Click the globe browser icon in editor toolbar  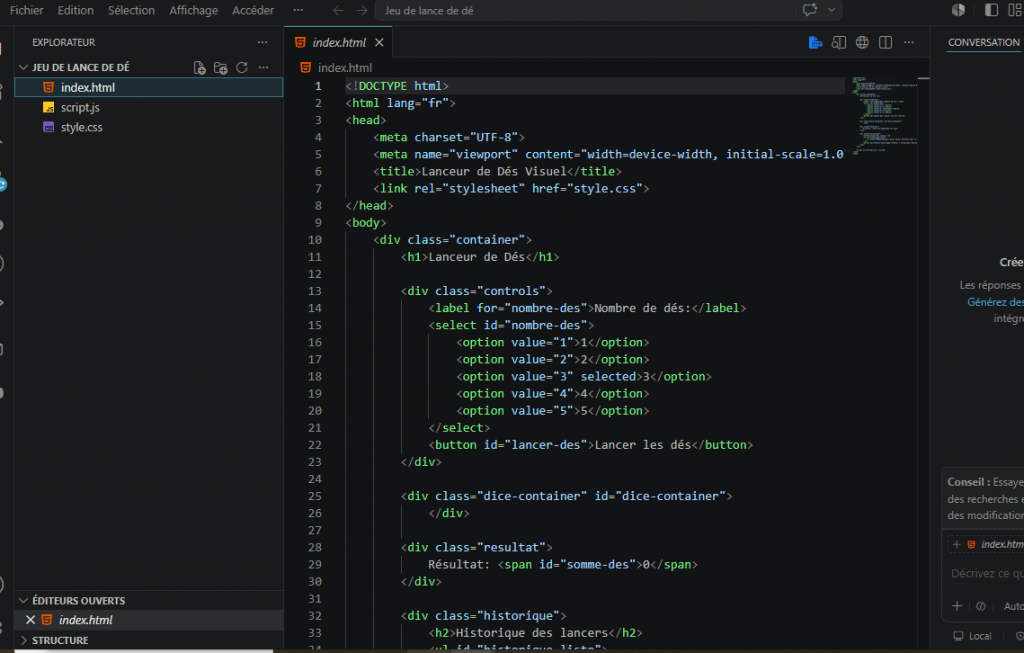[862, 42]
